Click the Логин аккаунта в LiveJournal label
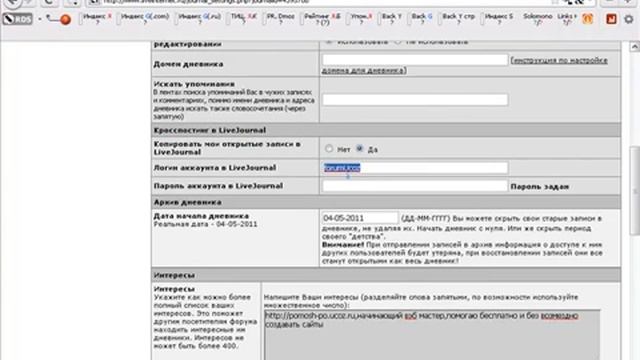 click(x=215, y=168)
